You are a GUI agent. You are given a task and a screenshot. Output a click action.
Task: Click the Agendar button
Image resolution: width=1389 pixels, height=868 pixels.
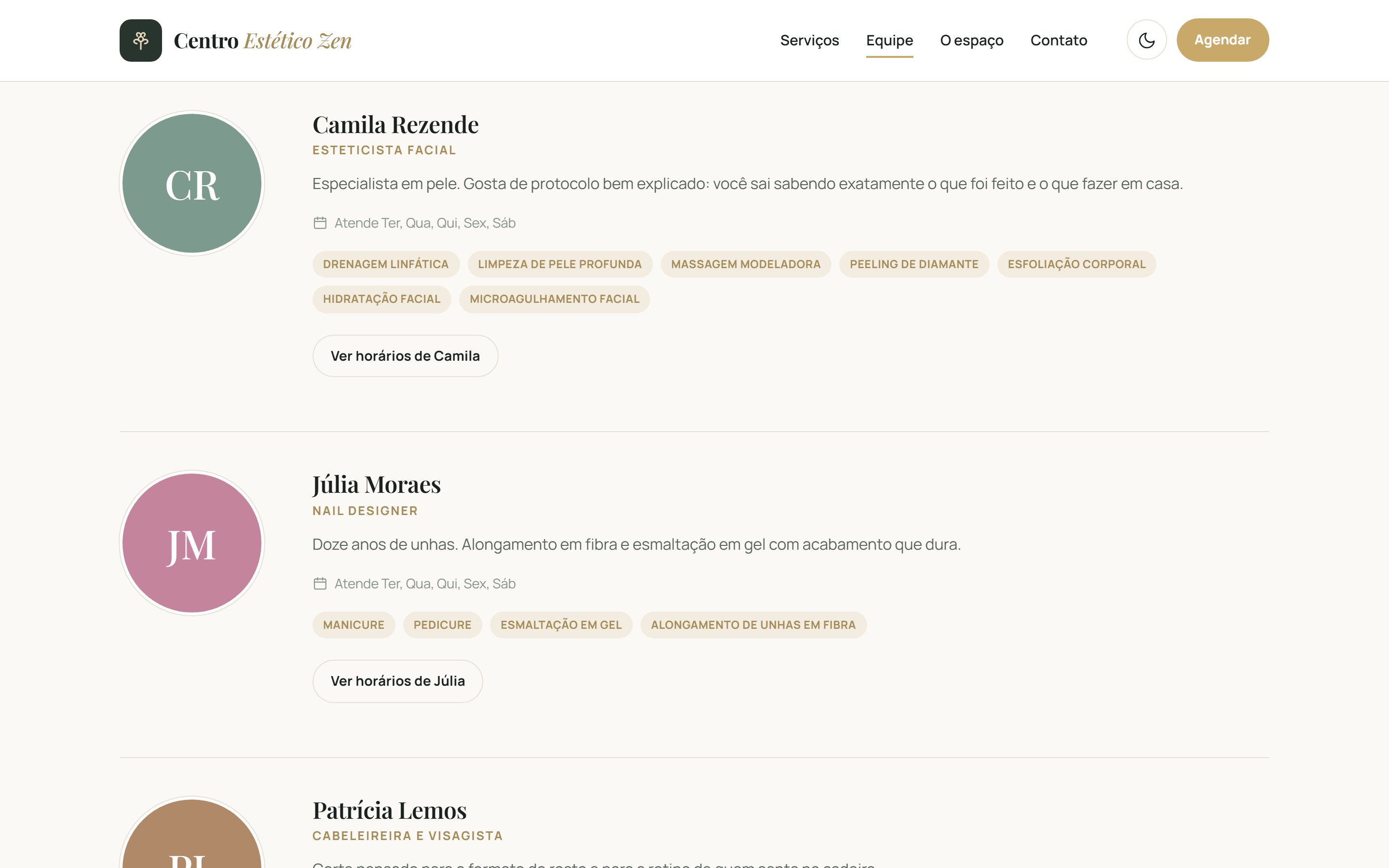coord(1223,40)
